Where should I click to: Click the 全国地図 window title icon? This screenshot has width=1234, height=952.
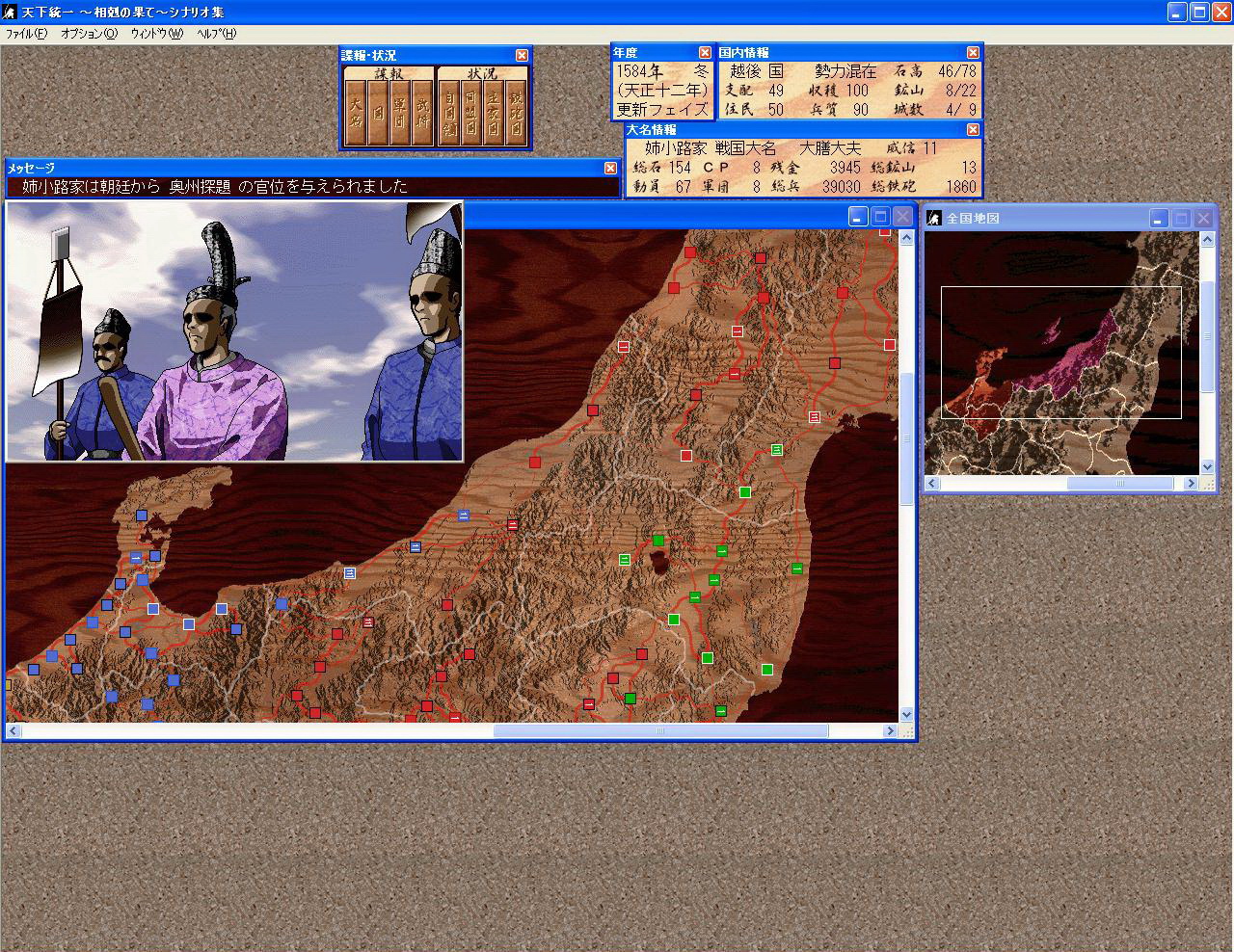point(934,219)
